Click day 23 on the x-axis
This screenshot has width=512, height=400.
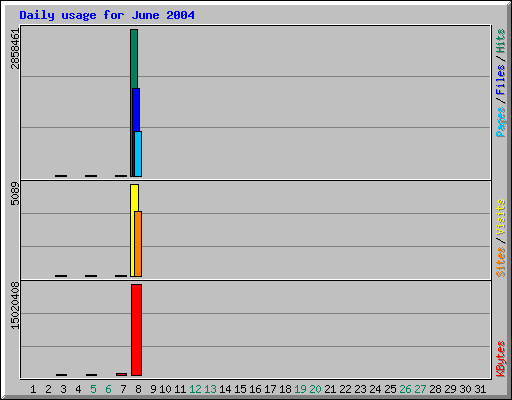pos(360,389)
